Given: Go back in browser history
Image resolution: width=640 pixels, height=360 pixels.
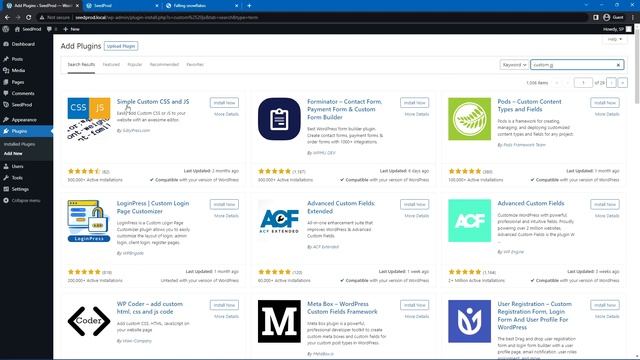Looking at the screenshot, I should pyautogui.click(x=7, y=18).
